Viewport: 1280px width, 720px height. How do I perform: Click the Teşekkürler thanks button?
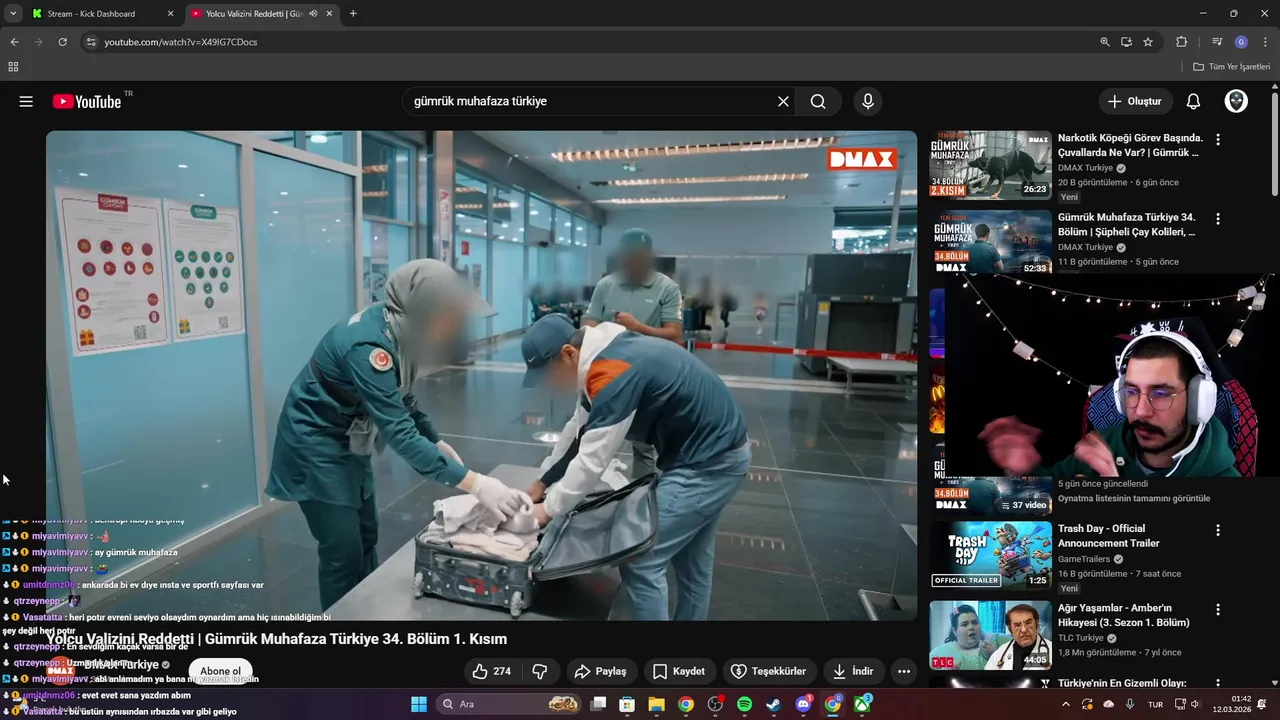coord(768,671)
